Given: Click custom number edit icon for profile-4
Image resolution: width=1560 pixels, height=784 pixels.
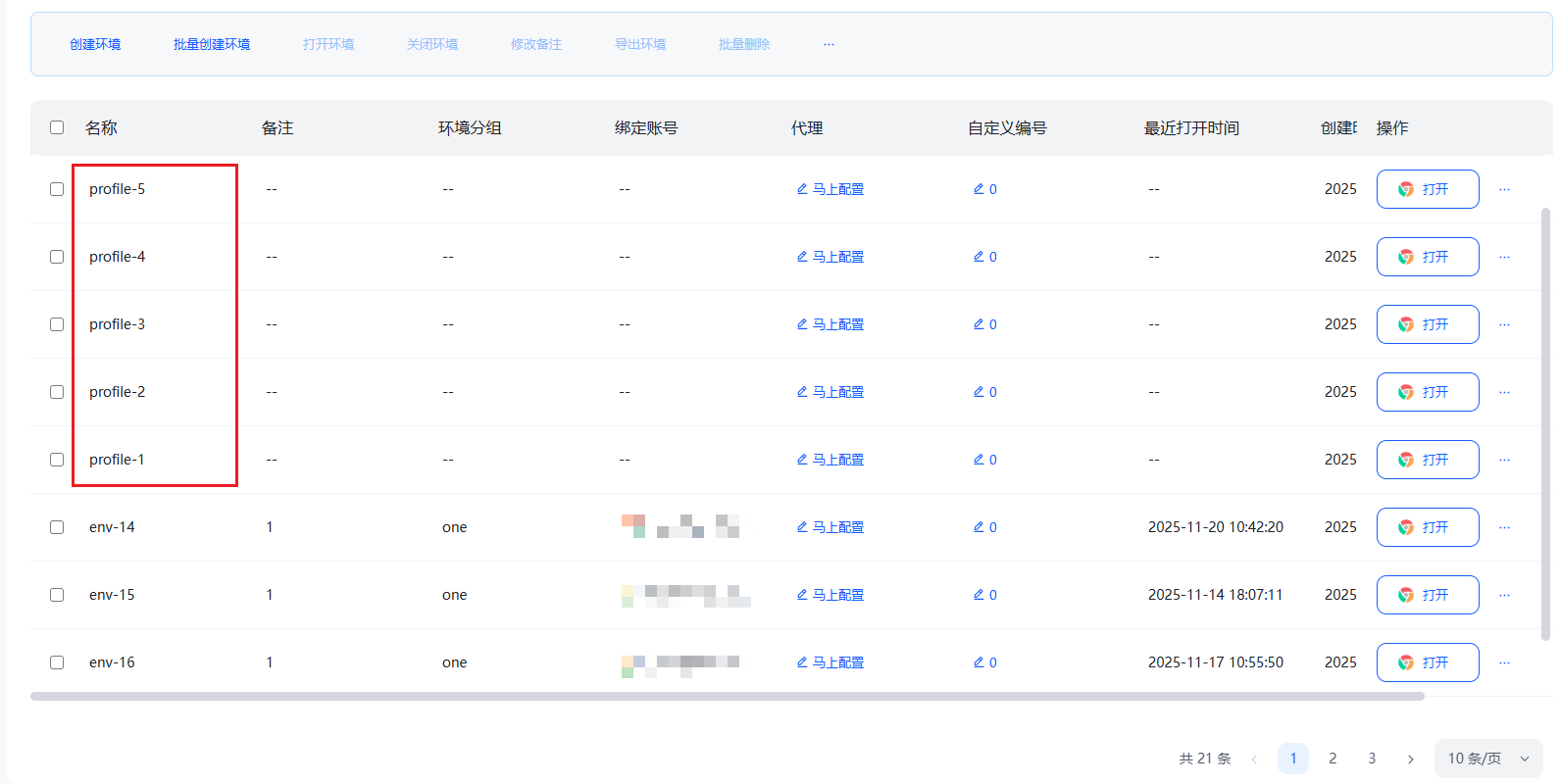Looking at the screenshot, I should pos(979,257).
